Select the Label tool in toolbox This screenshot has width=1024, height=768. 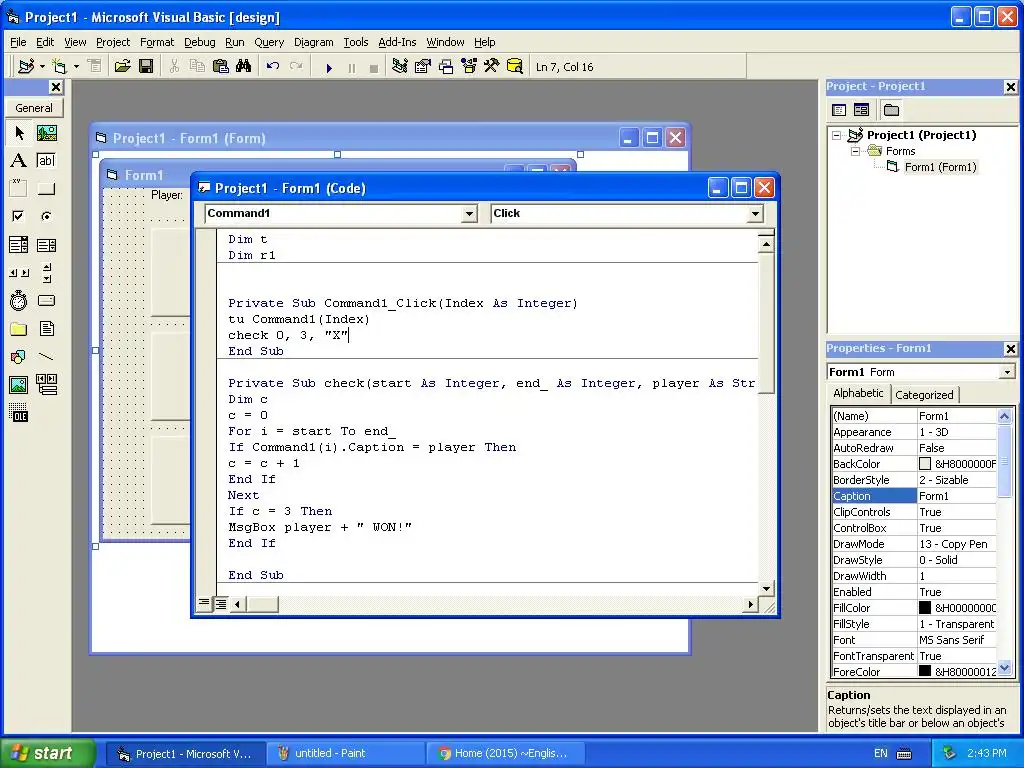coord(19,161)
